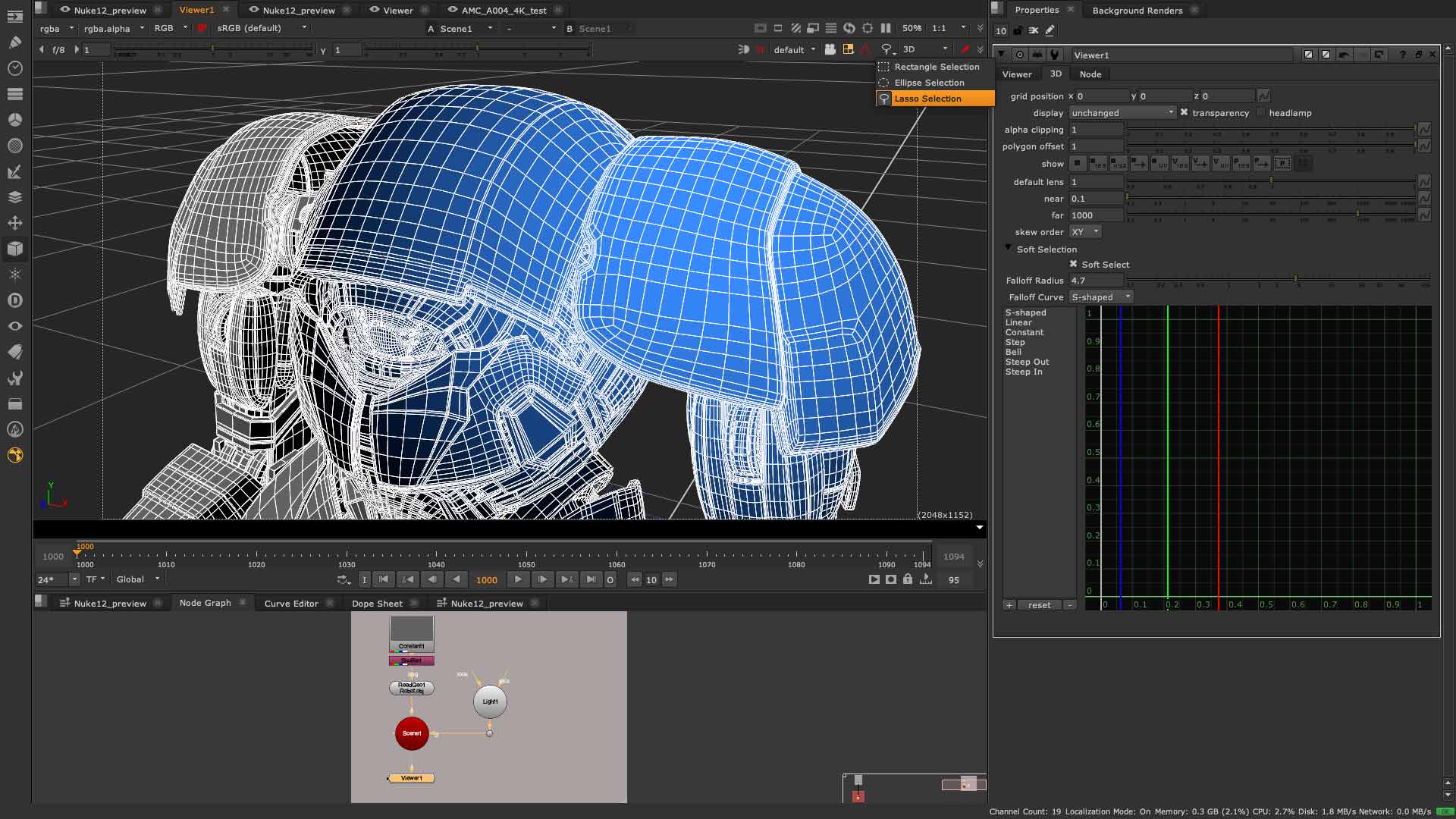Open the display mode dropdown
Viewport: 1456px width, 819px height.
pos(1122,112)
